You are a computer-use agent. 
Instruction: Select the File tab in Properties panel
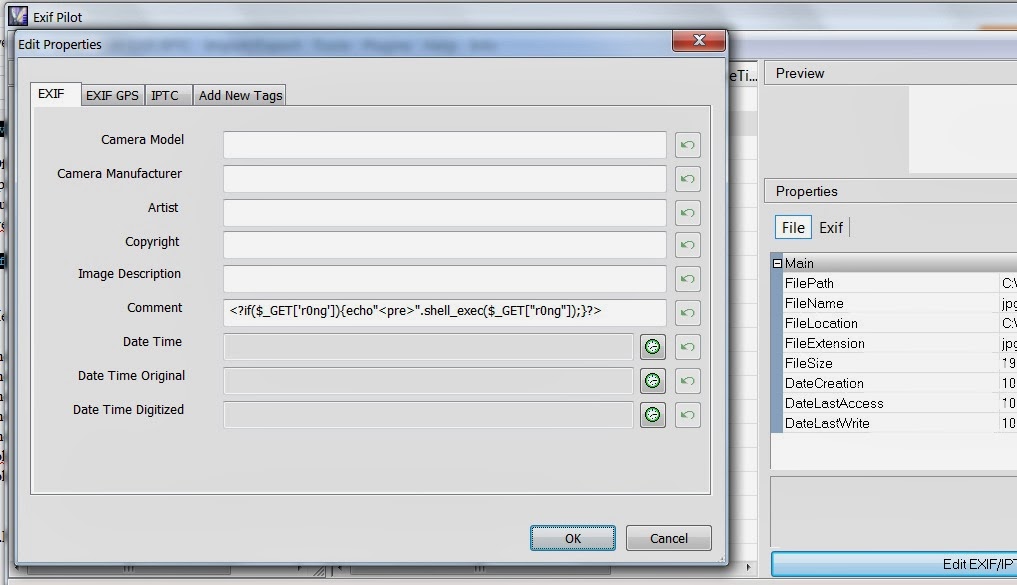(x=793, y=228)
